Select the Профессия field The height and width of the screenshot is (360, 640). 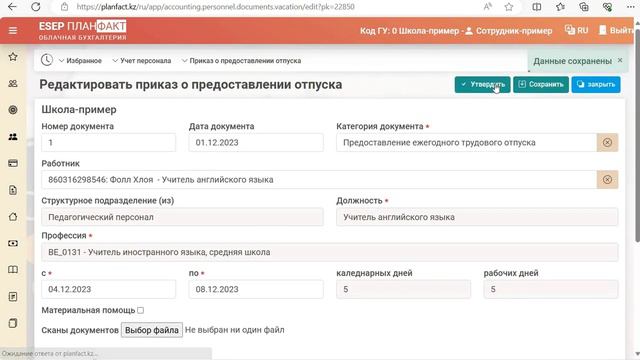click(x=330, y=252)
